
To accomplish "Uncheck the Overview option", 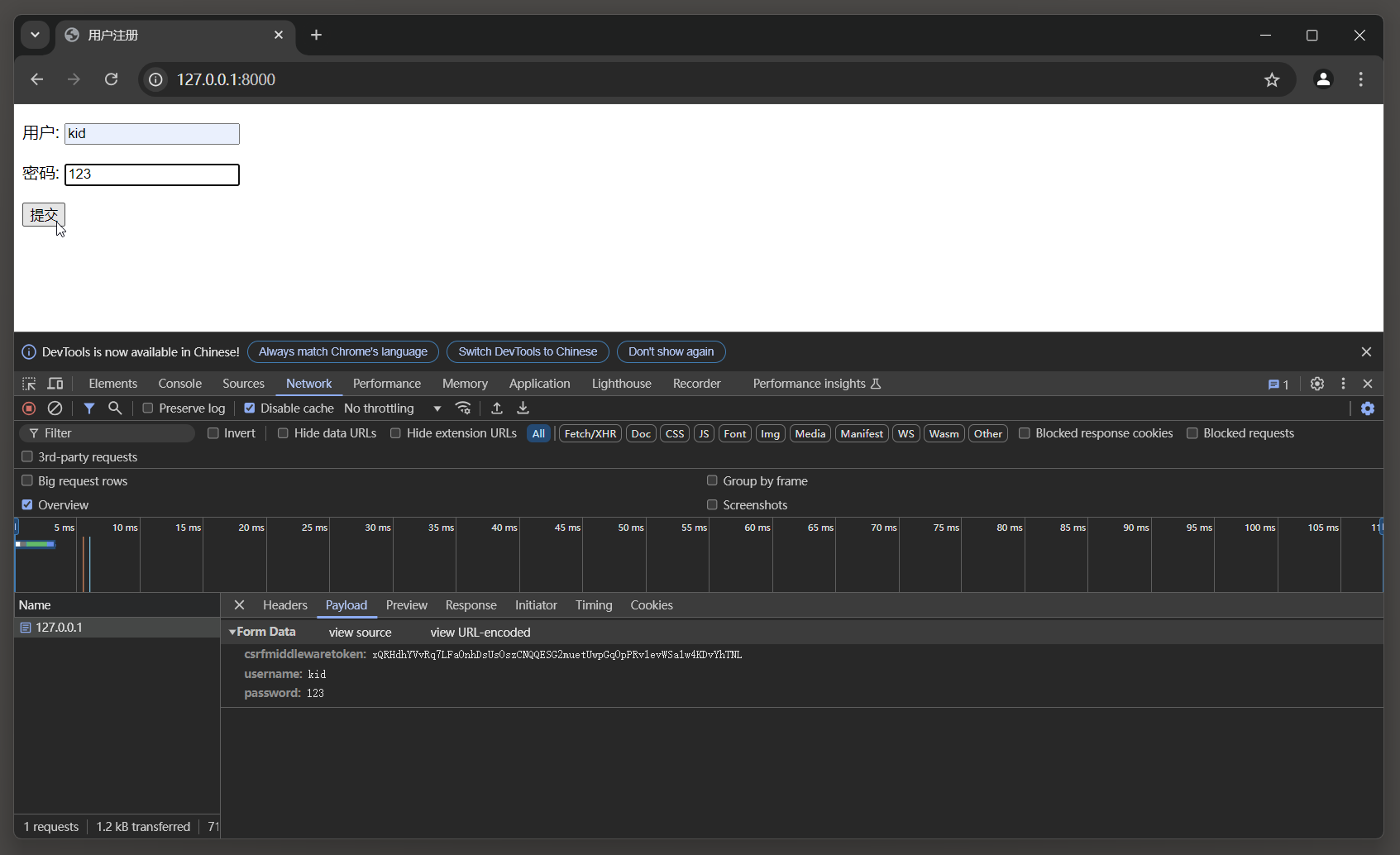I will [x=27, y=504].
